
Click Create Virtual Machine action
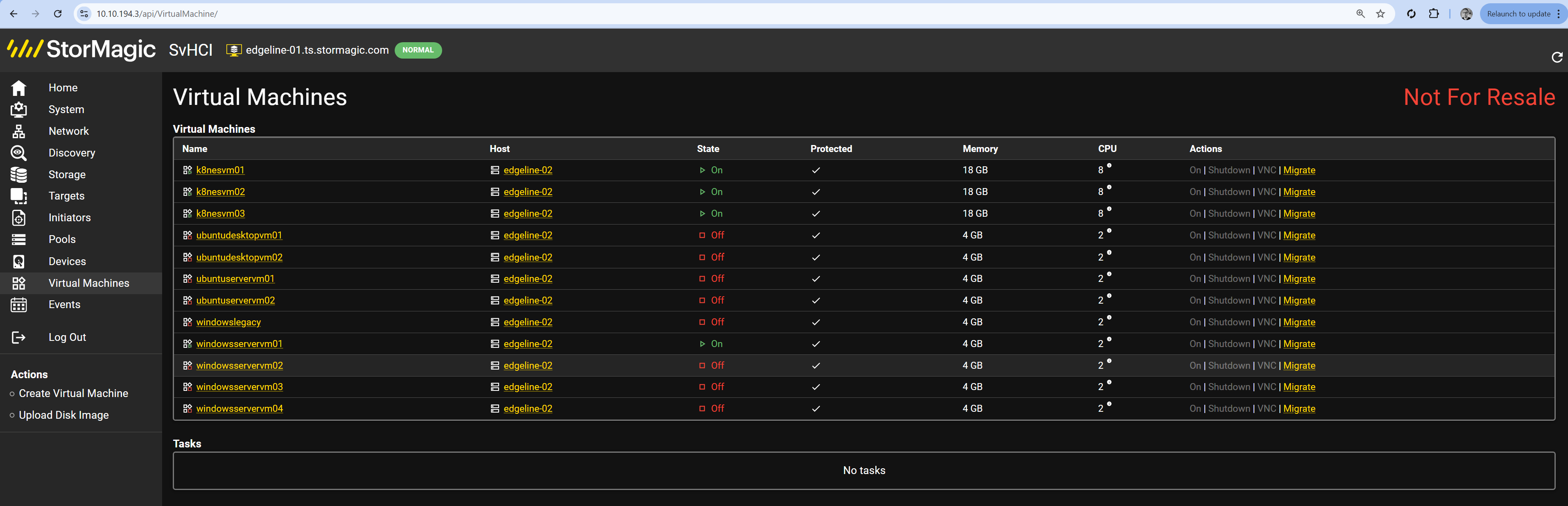coord(74,393)
